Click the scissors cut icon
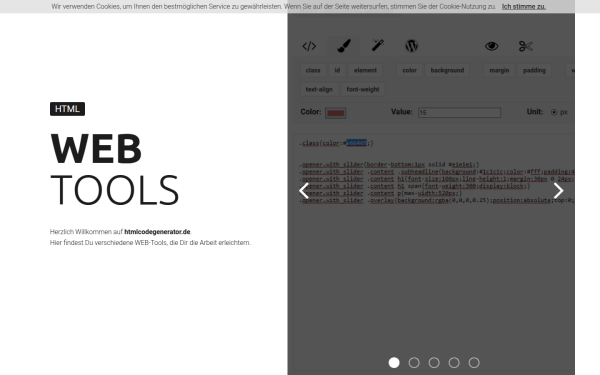 [x=526, y=46]
